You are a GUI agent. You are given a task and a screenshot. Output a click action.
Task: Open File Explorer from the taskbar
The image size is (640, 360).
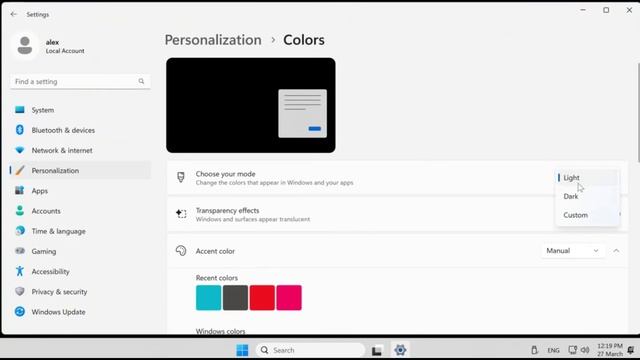pyautogui.click(x=376, y=350)
